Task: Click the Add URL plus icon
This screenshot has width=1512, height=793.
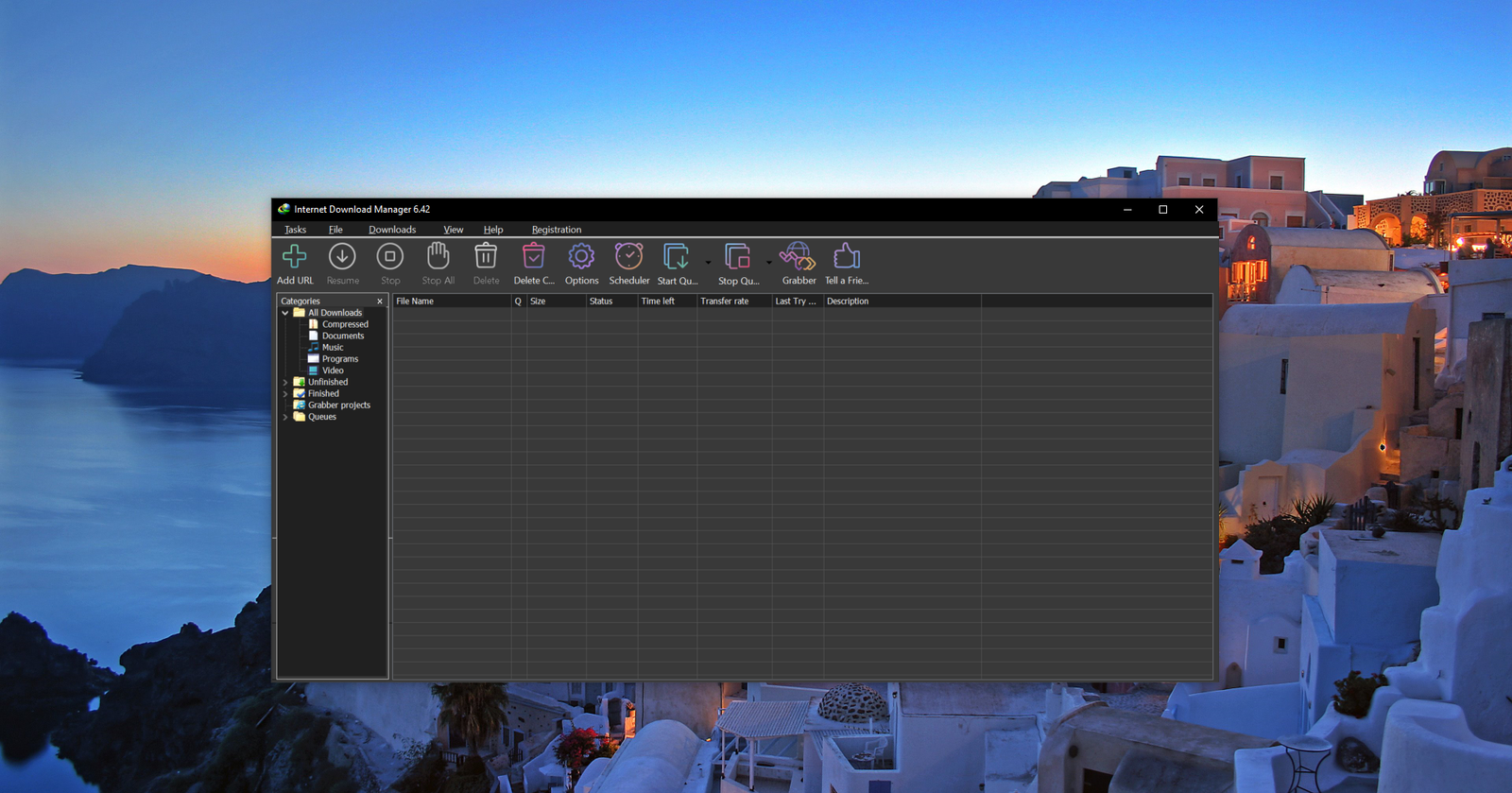Action: point(294,257)
